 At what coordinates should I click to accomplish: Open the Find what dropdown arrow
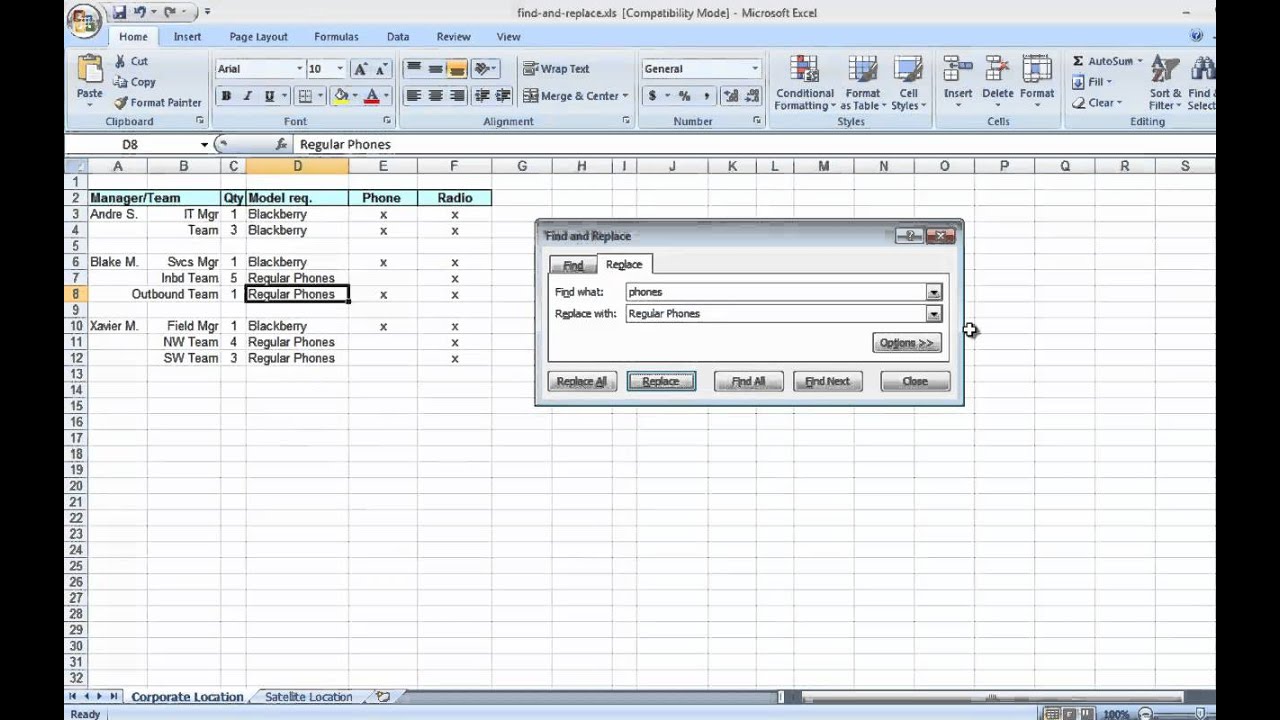(933, 292)
